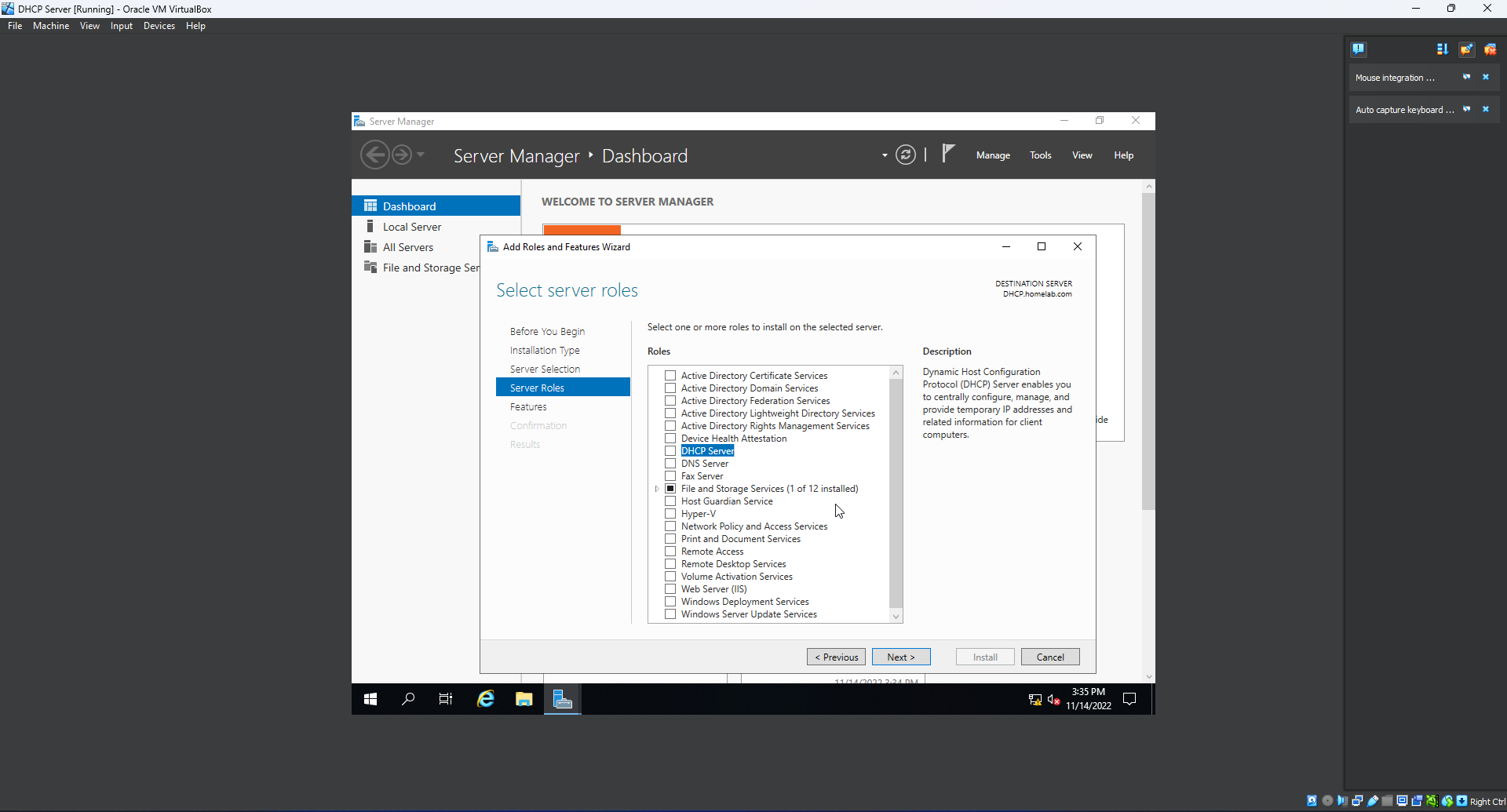
Task: Check Active Directory Certificate Services checkbox
Action: [670, 376]
